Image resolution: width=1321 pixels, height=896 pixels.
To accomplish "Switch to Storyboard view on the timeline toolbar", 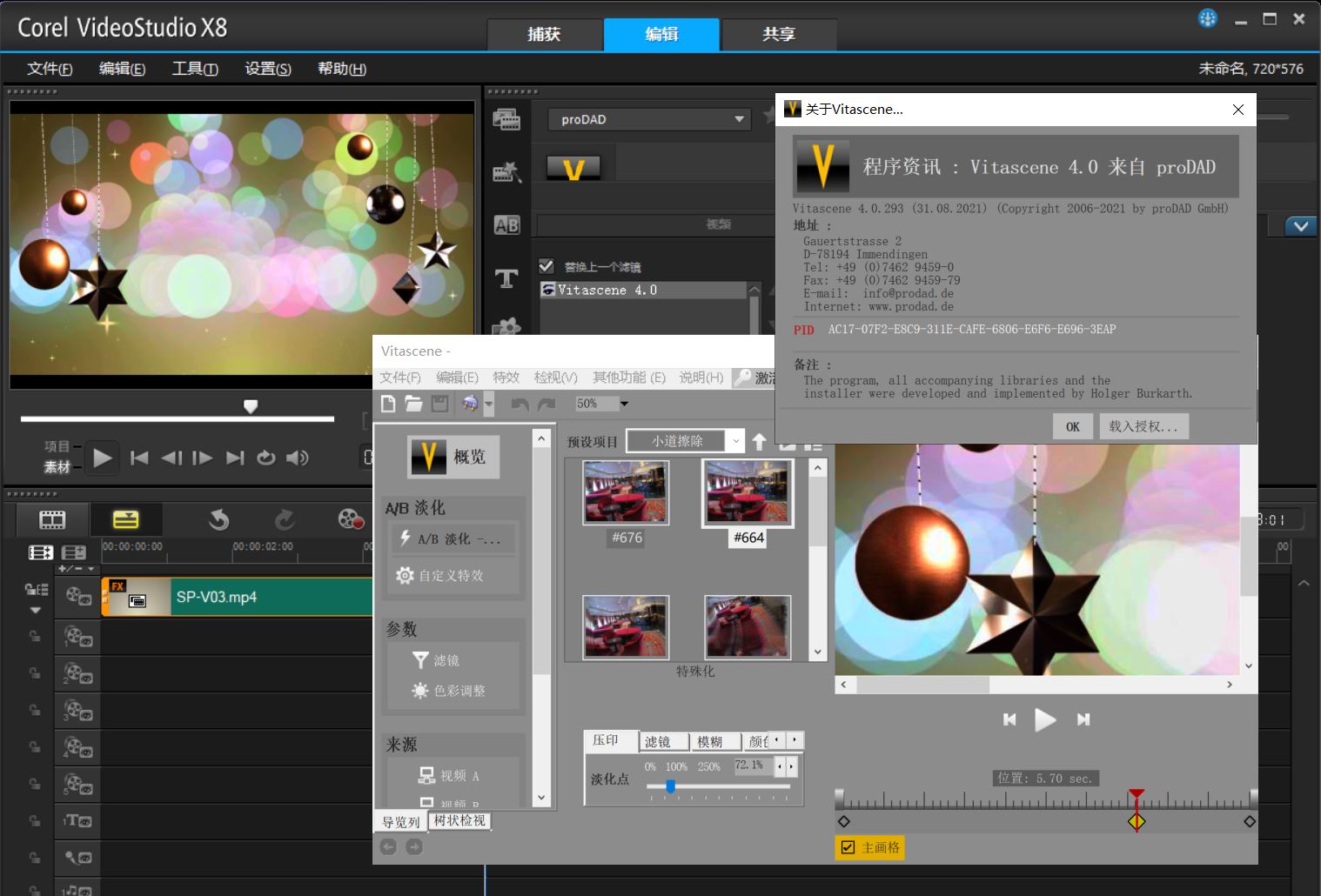I will pyautogui.click(x=52, y=520).
